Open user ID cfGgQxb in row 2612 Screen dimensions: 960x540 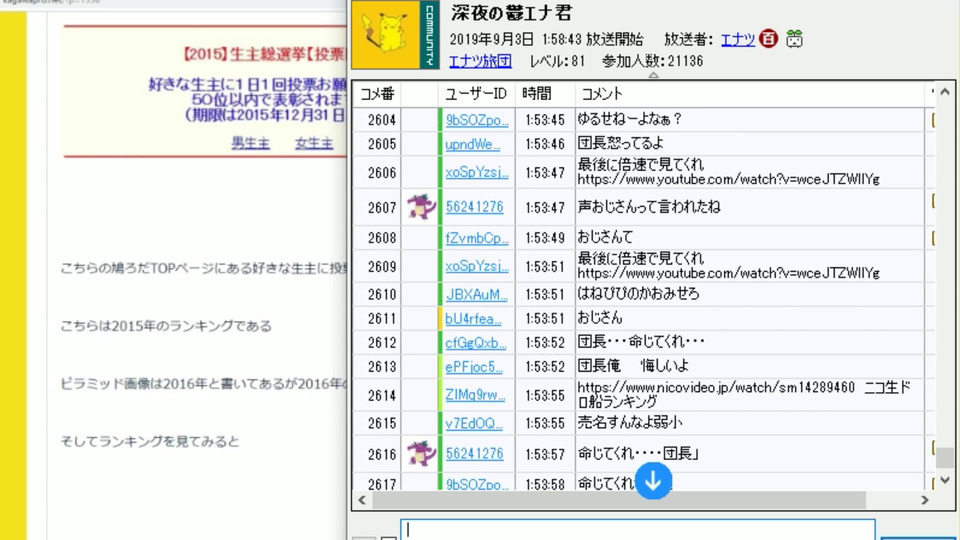476,343
